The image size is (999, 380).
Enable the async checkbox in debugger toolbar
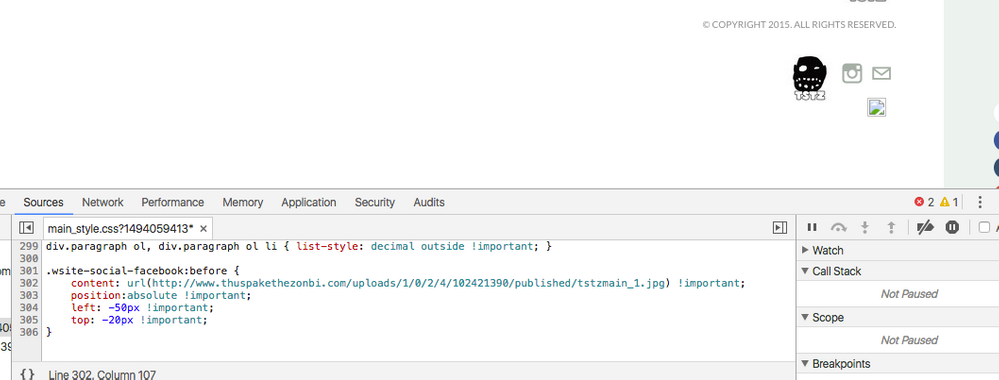984,228
